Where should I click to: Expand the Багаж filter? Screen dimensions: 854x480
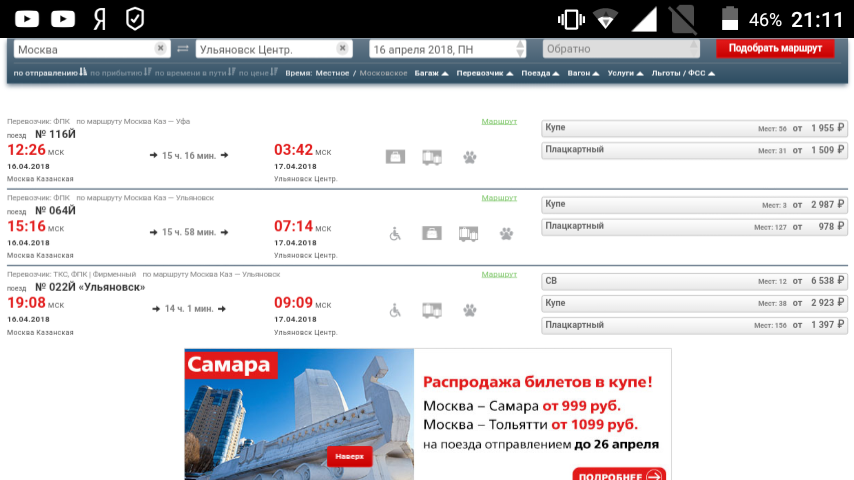click(431, 73)
